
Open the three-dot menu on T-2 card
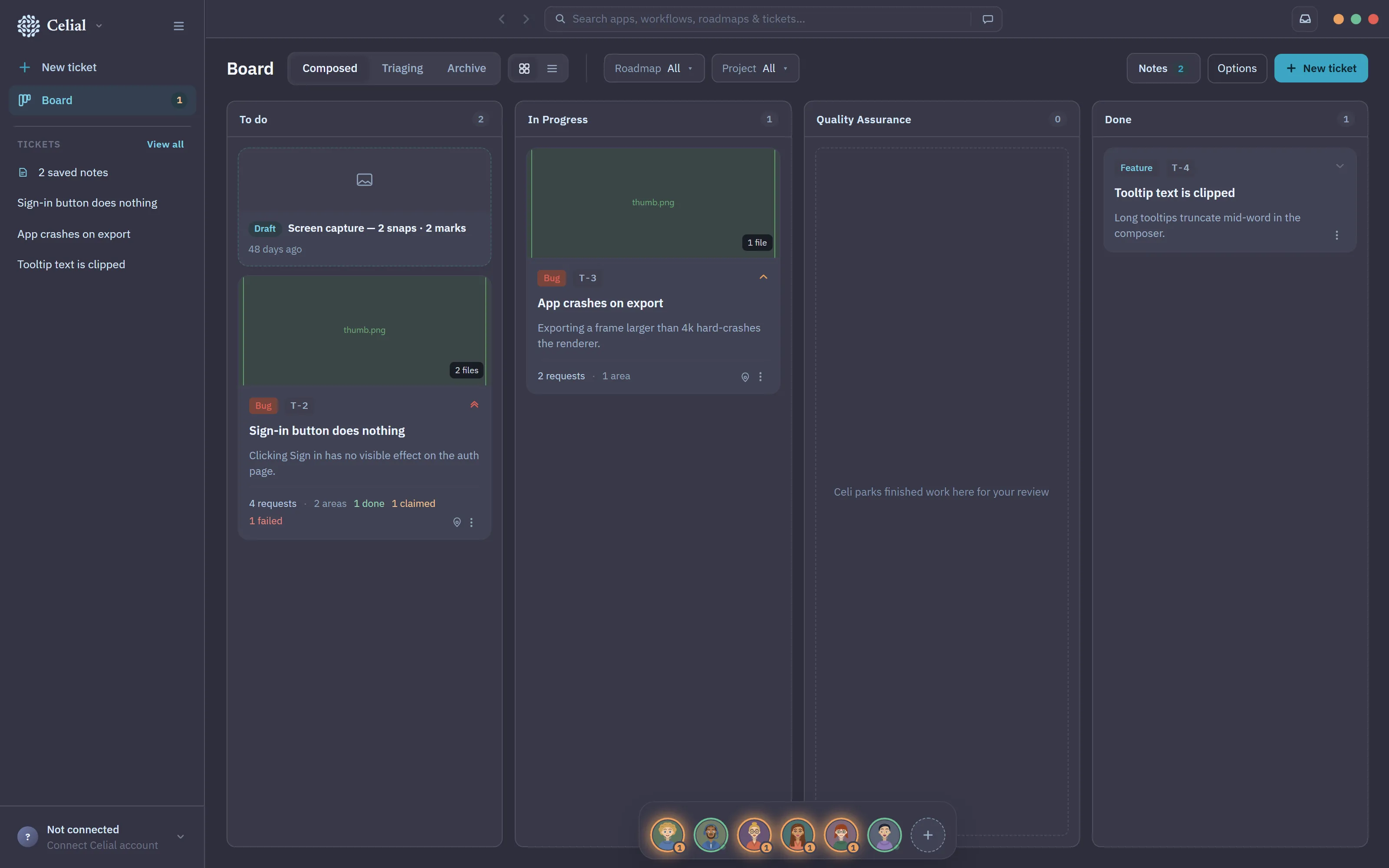(472, 523)
